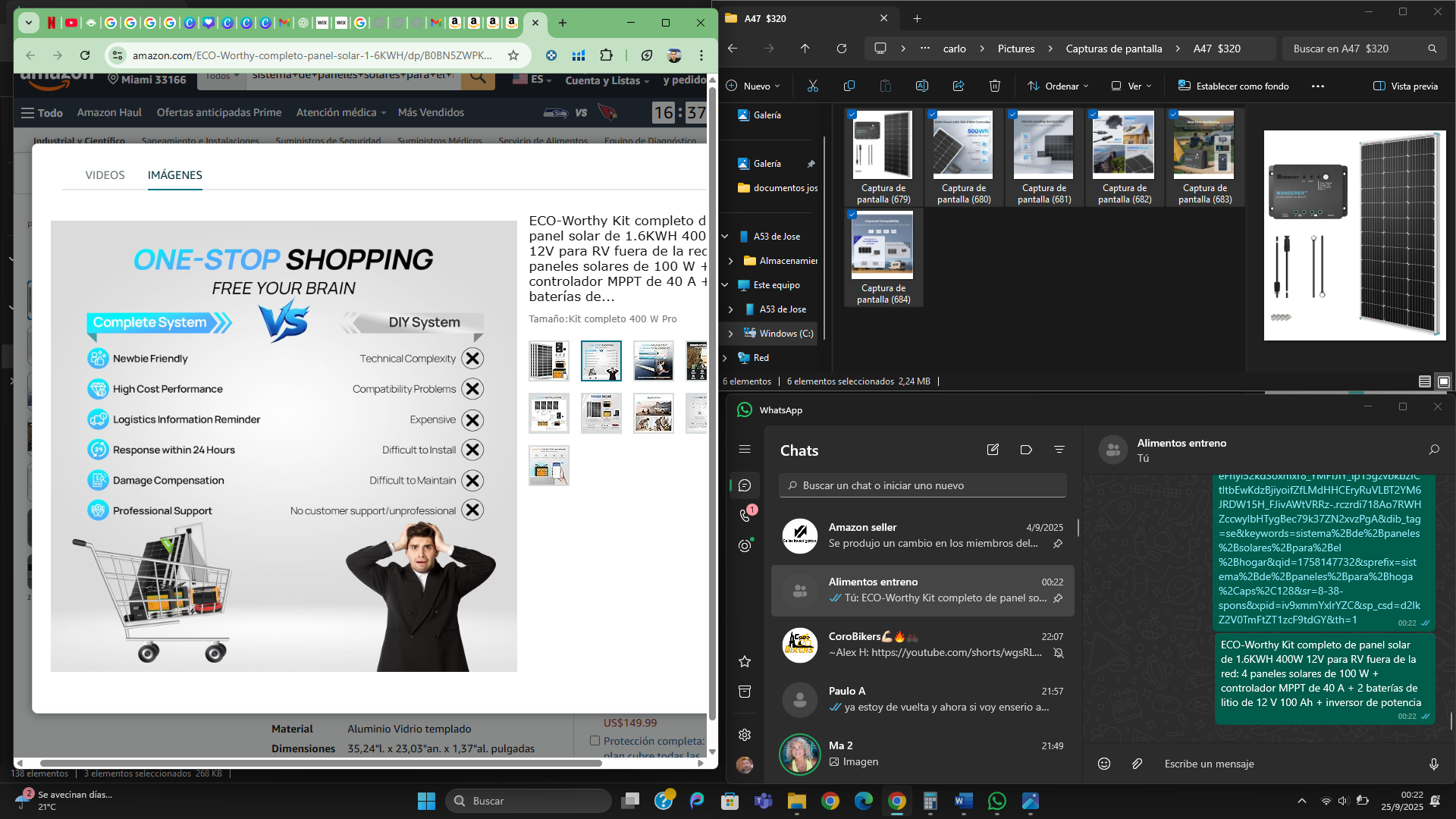Uncheck Captura de pantalla (684) checkbox
This screenshot has width=1456, height=819.
[852, 215]
